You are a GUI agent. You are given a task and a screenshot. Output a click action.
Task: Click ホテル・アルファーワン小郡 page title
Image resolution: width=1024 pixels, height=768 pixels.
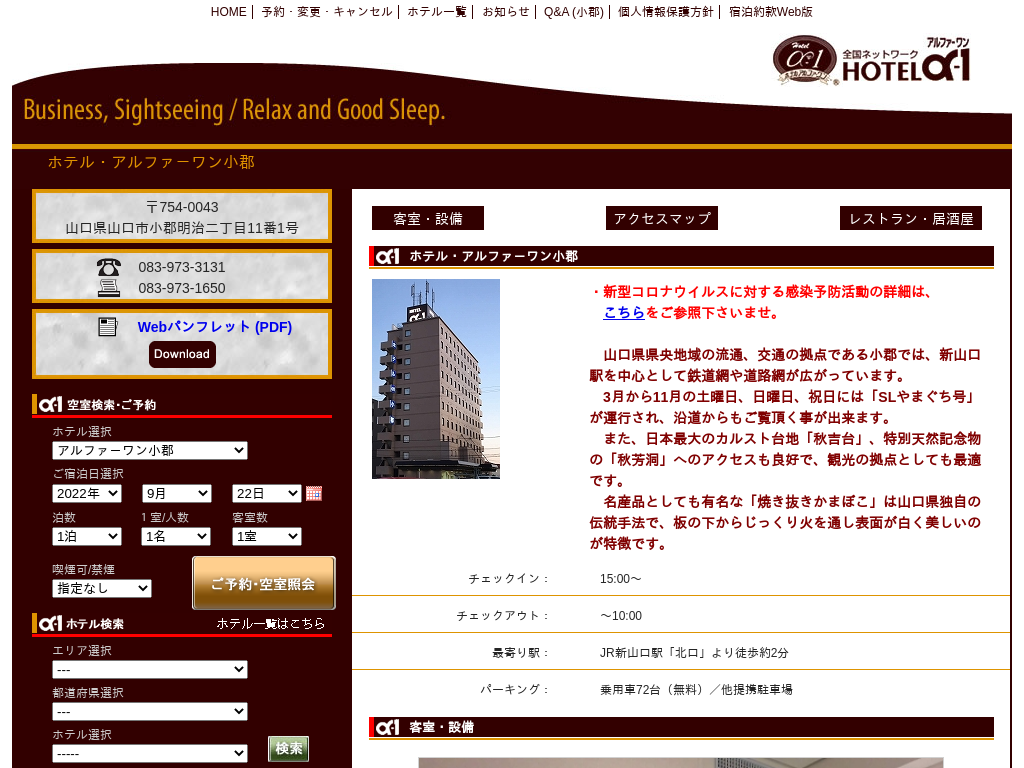coord(151,162)
